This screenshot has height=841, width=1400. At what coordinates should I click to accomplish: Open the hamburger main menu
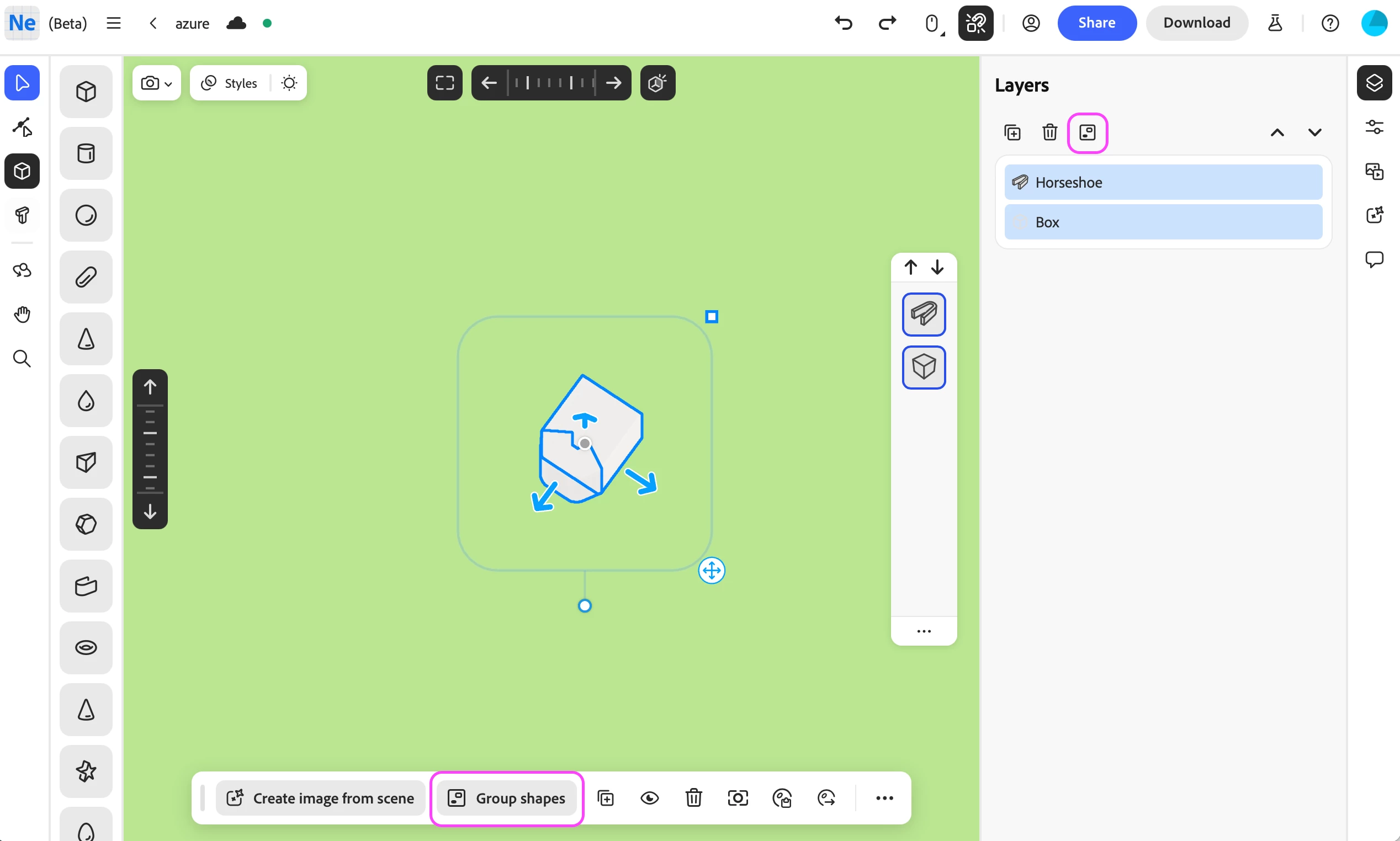click(113, 23)
